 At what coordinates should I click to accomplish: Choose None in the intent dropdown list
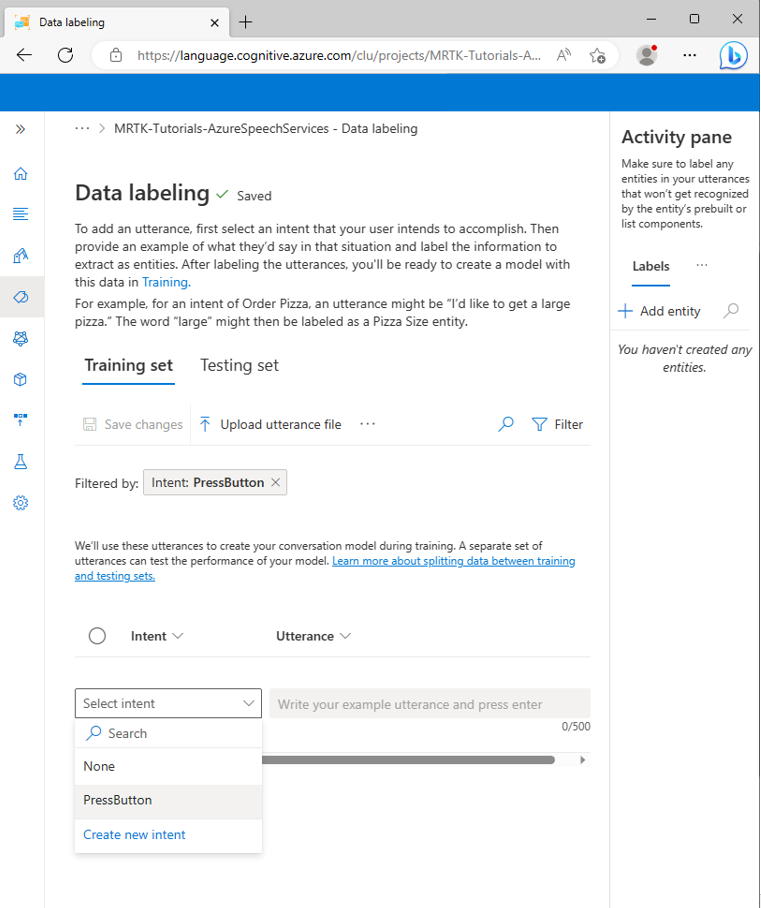(98, 766)
